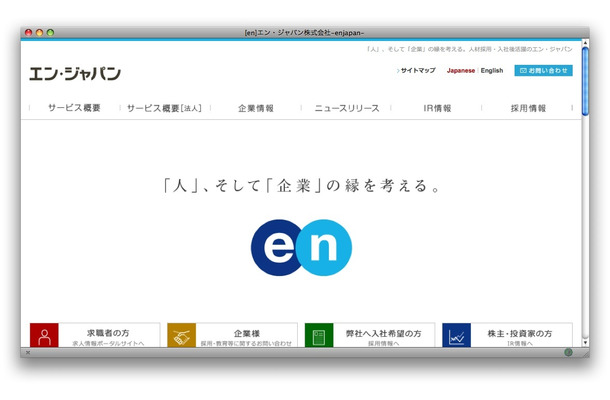Open the サイトマップ link
The height and width of the screenshot is (400, 610).
pyautogui.click(x=416, y=70)
